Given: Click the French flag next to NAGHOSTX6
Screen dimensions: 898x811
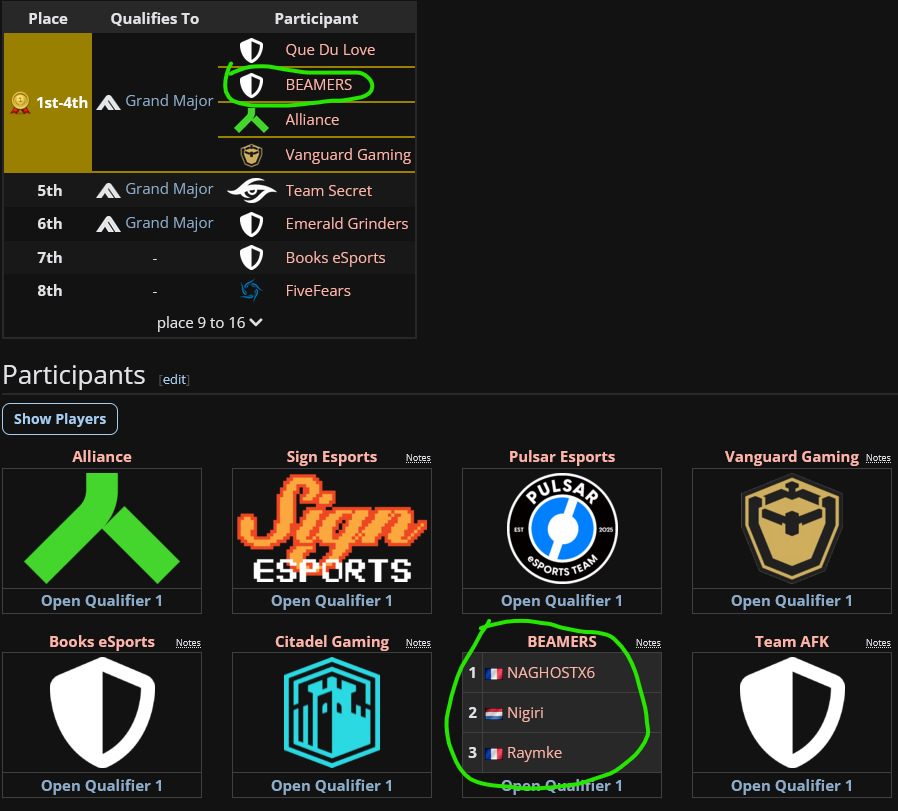Looking at the screenshot, I should pos(494,674).
